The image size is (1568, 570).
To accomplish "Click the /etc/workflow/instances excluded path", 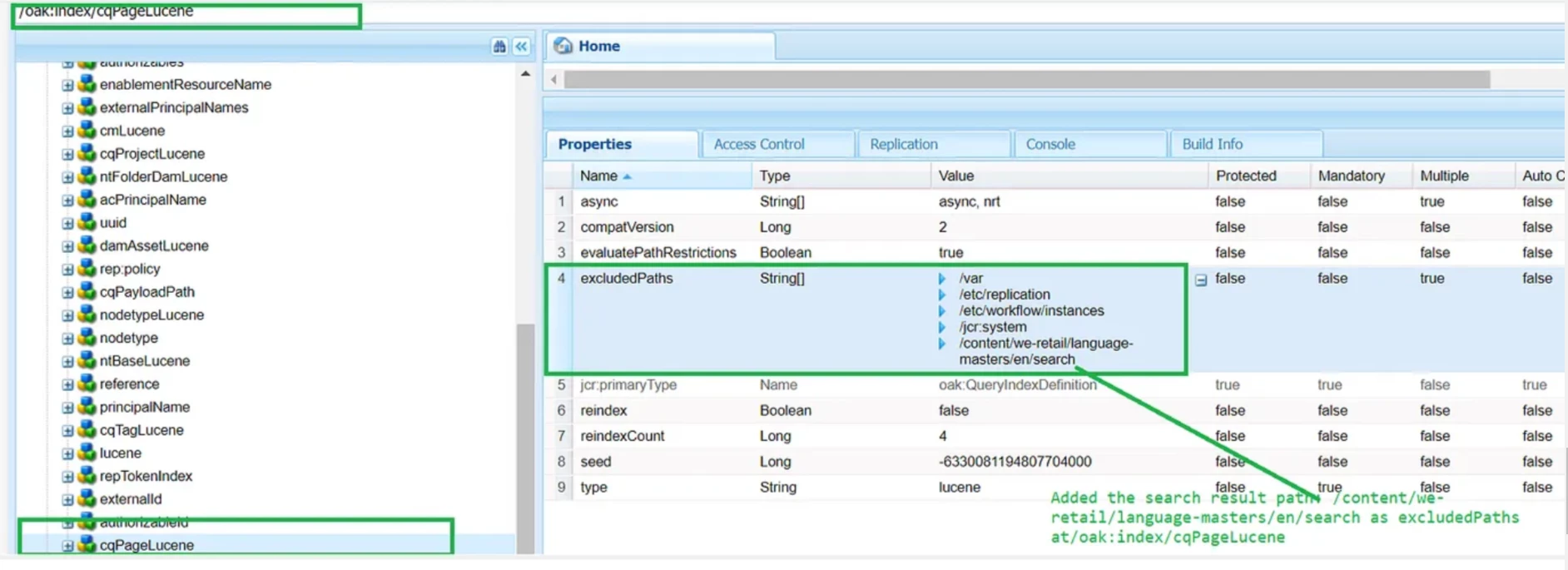I will click(x=1031, y=310).
